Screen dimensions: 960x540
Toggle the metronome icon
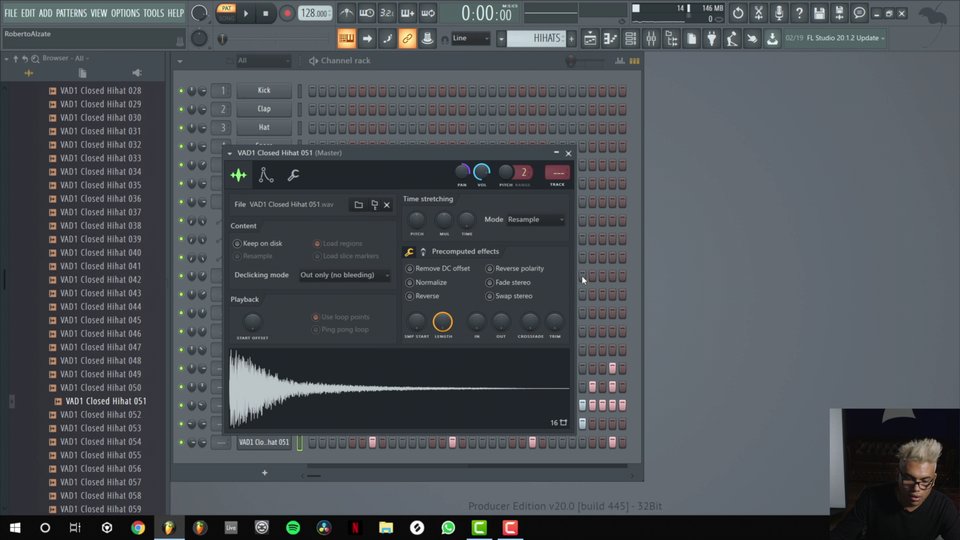(x=347, y=13)
